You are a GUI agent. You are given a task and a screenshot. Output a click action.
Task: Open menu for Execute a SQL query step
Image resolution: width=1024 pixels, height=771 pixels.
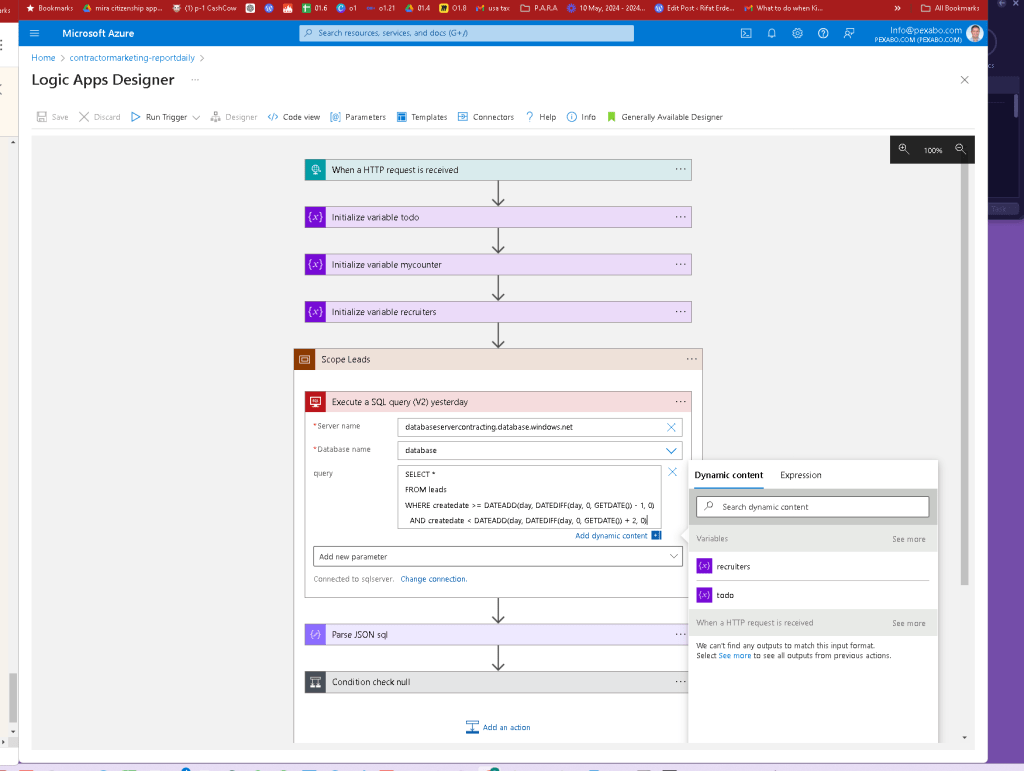[680, 401]
